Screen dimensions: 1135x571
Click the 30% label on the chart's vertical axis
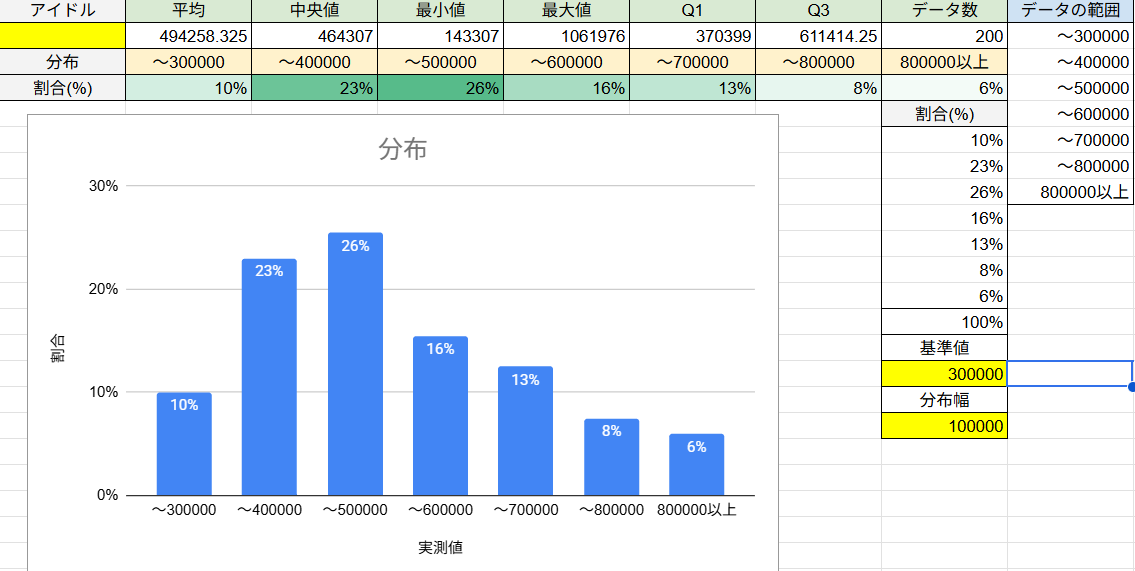pos(103,186)
